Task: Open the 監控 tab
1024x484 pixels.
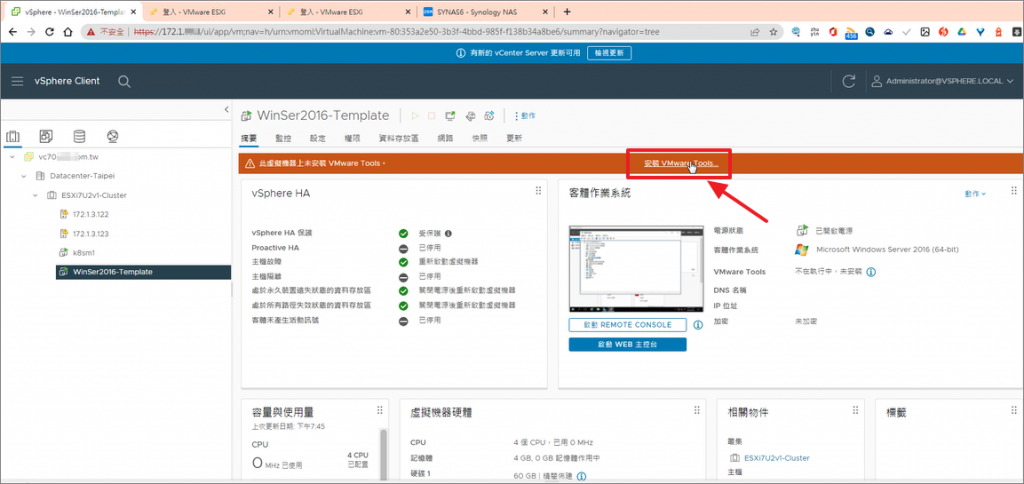Action: coord(283,138)
